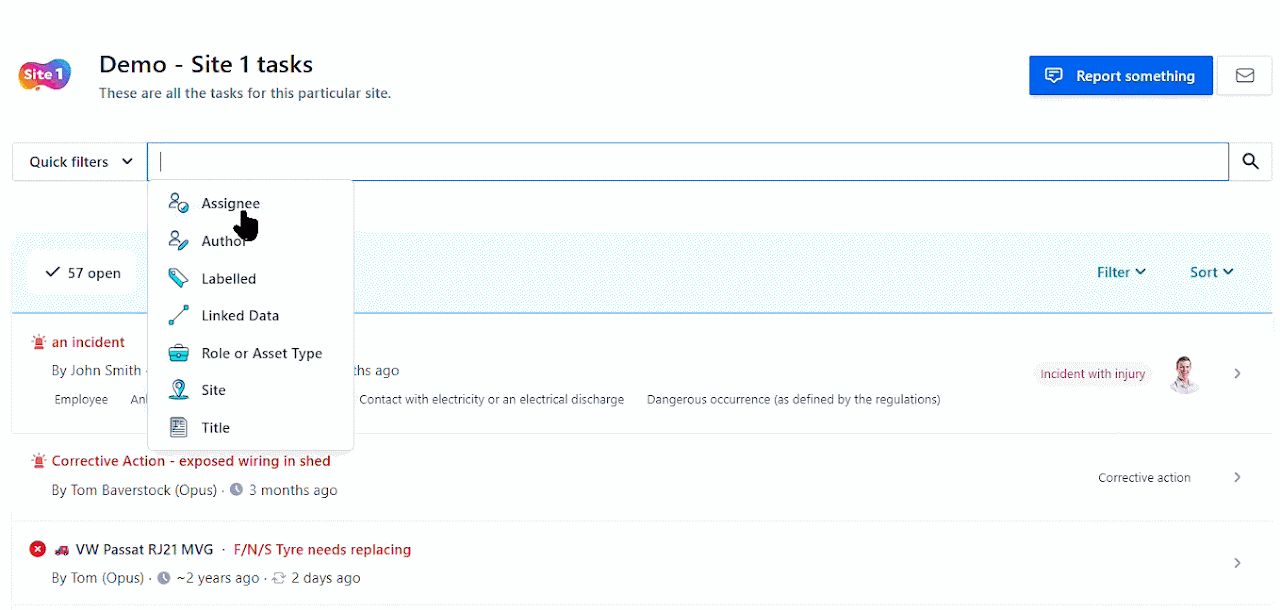Click the siren icon beside Corrective Action
1280x610 pixels.
[38, 461]
